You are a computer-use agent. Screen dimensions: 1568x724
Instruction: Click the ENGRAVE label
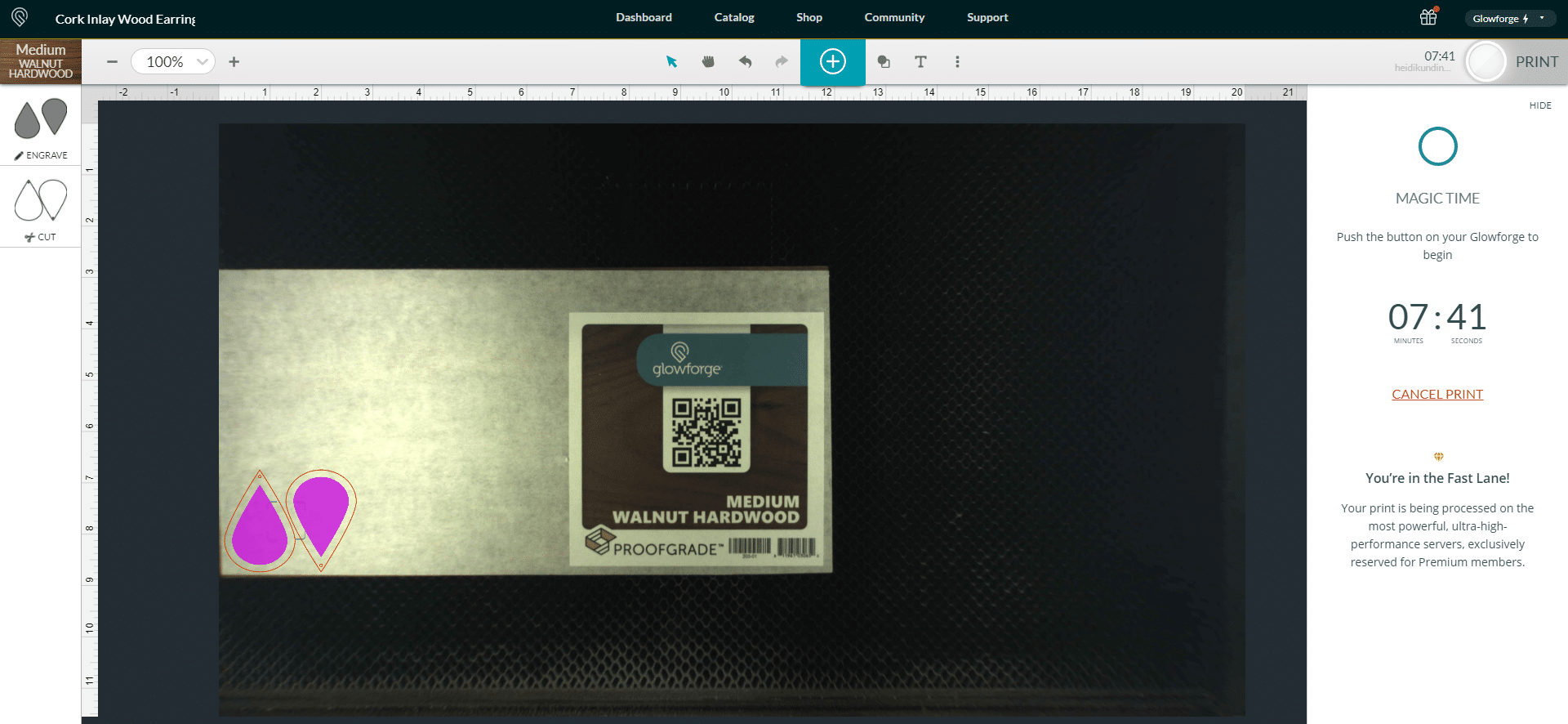[41, 155]
